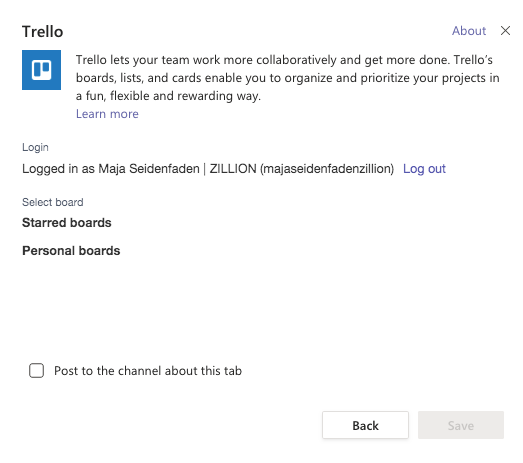
Task: Click the Trello logo icon
Action: pyautogui.click(x=41, y=70)
